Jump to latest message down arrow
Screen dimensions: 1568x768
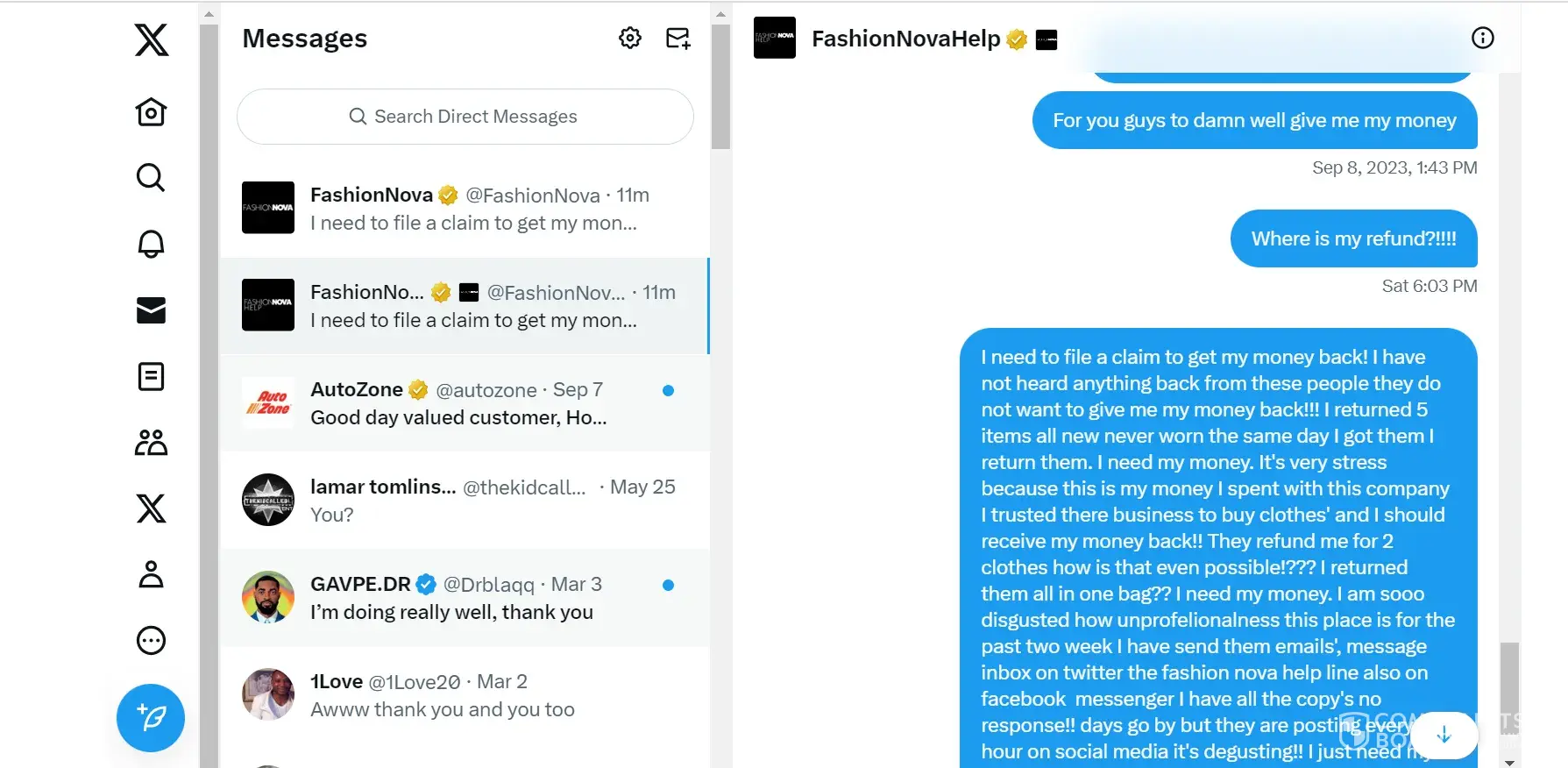coord(1444,735)
